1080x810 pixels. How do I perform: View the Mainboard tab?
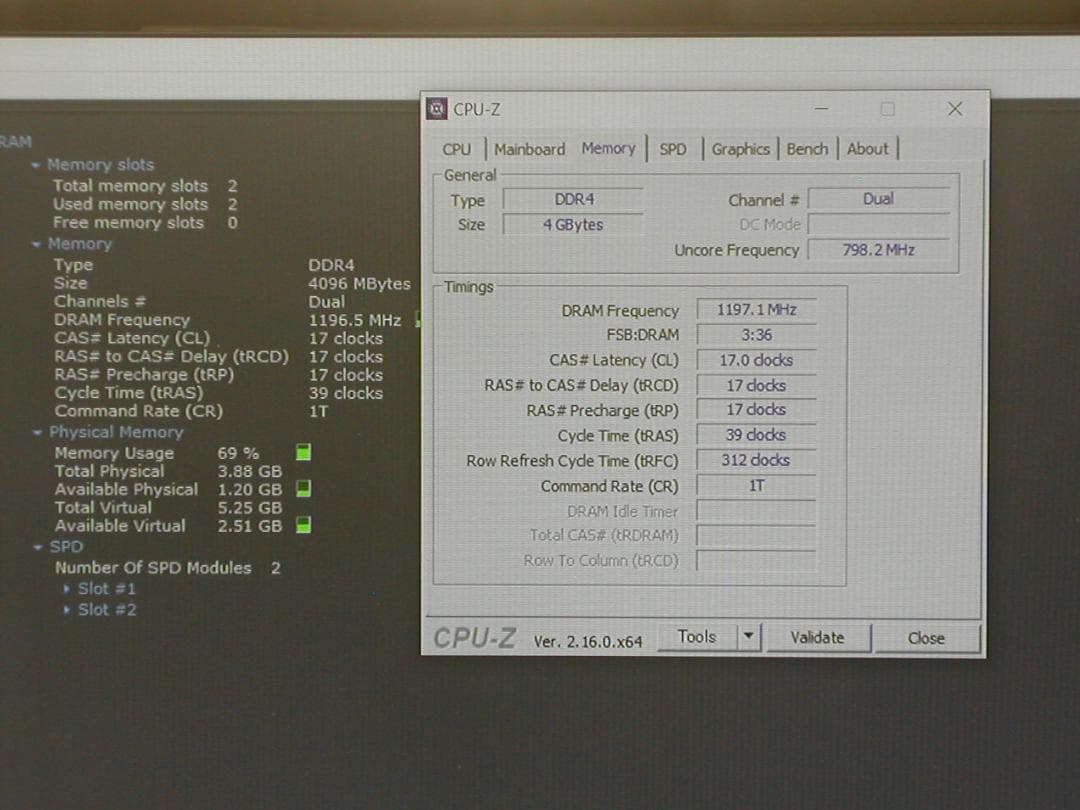(x=529, y=148)
